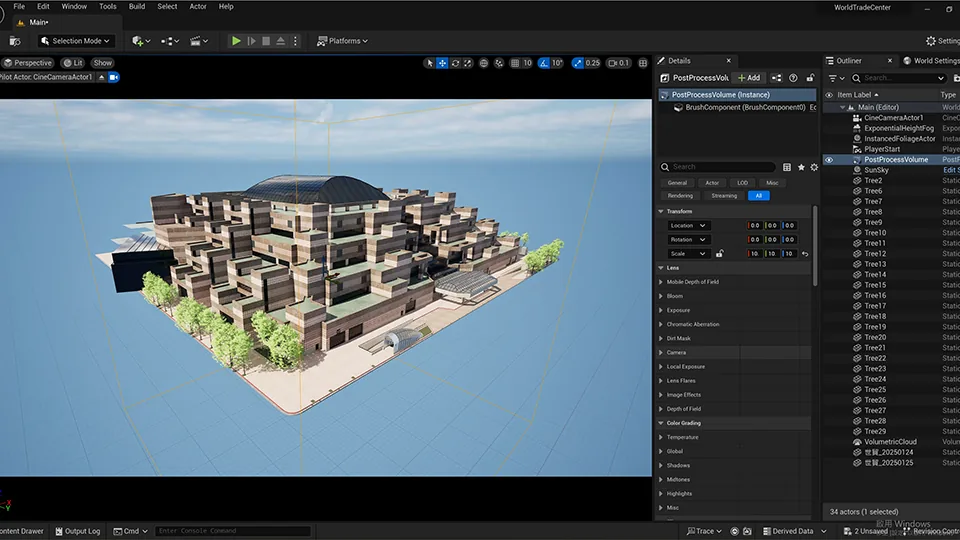
Task: Choose the Select objects cursor tool in viewport
Action: pos(429,63)
